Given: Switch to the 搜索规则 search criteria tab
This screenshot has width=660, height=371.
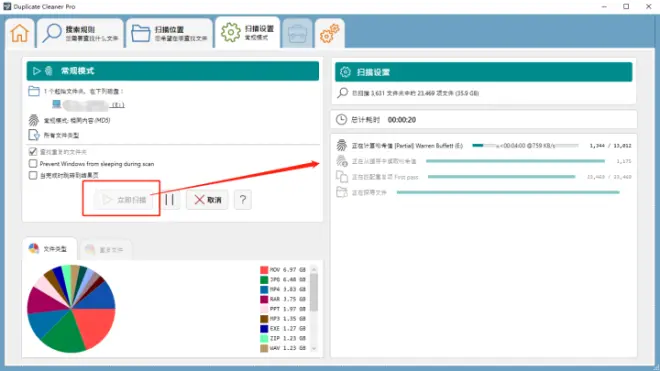Looking at the screenshot, I should pyautogui.click(x=81, y=33).
